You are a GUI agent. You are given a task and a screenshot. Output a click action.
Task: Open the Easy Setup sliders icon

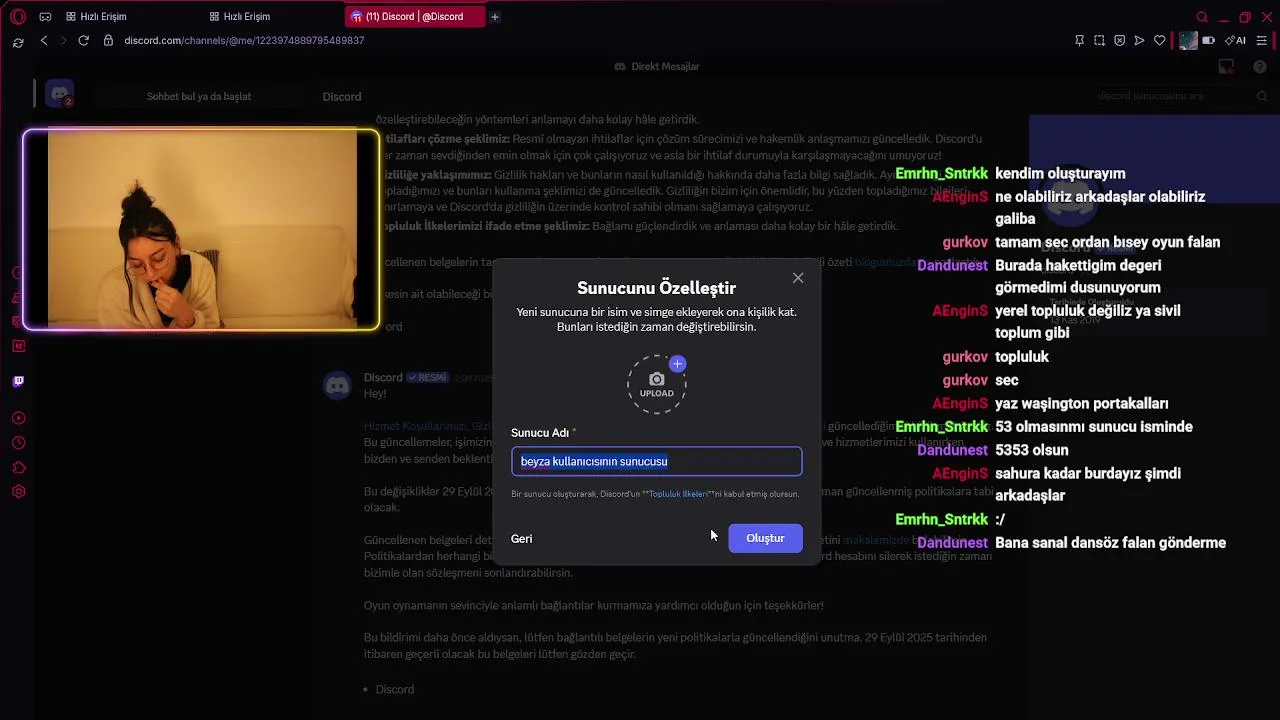click(x=1262, y=41)
